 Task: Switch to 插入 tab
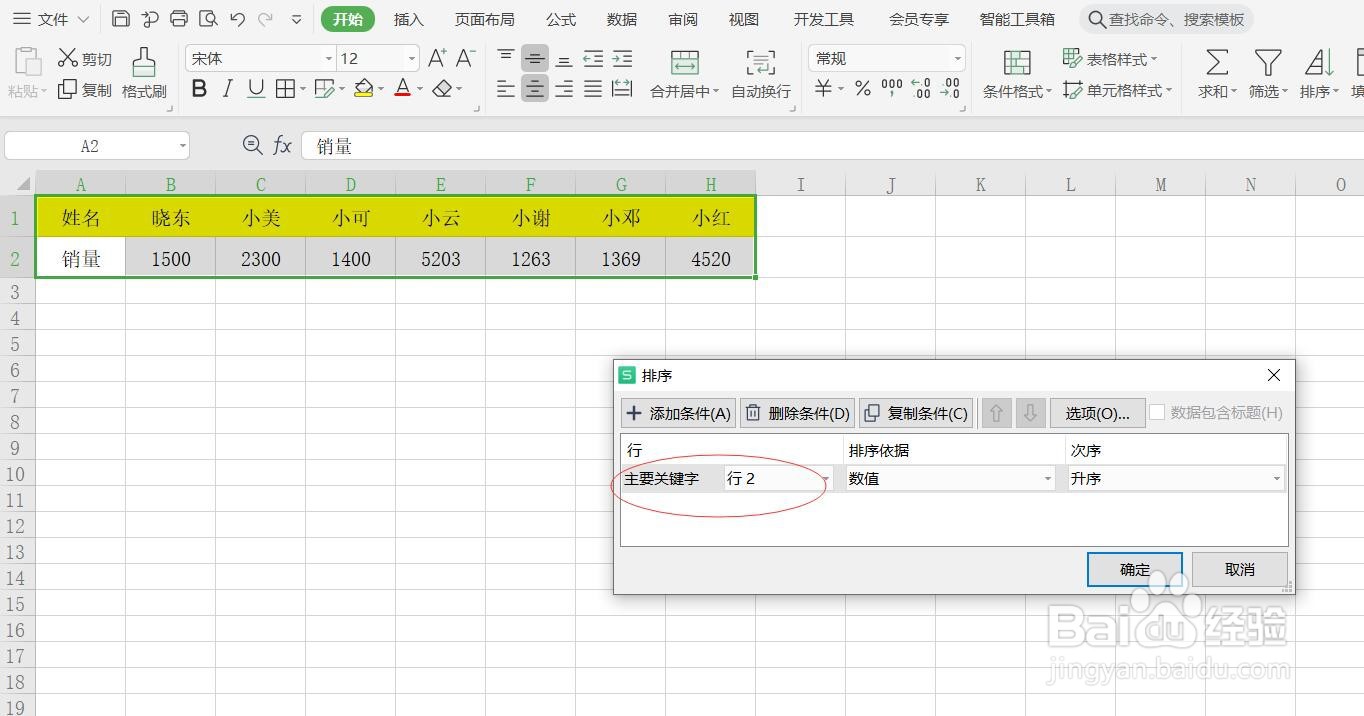[408, 19]
